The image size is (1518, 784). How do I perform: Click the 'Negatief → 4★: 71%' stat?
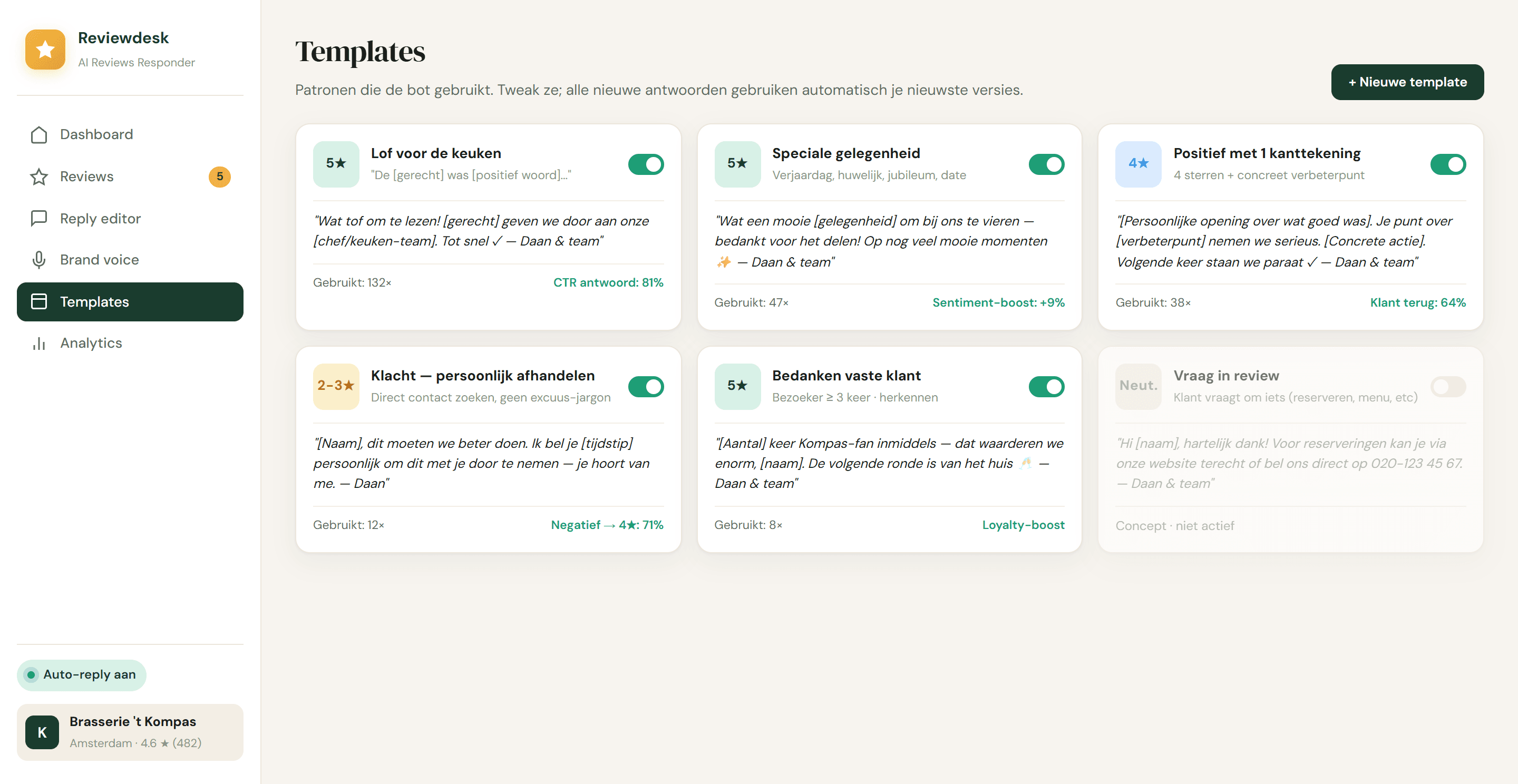[x=607, y=525]
